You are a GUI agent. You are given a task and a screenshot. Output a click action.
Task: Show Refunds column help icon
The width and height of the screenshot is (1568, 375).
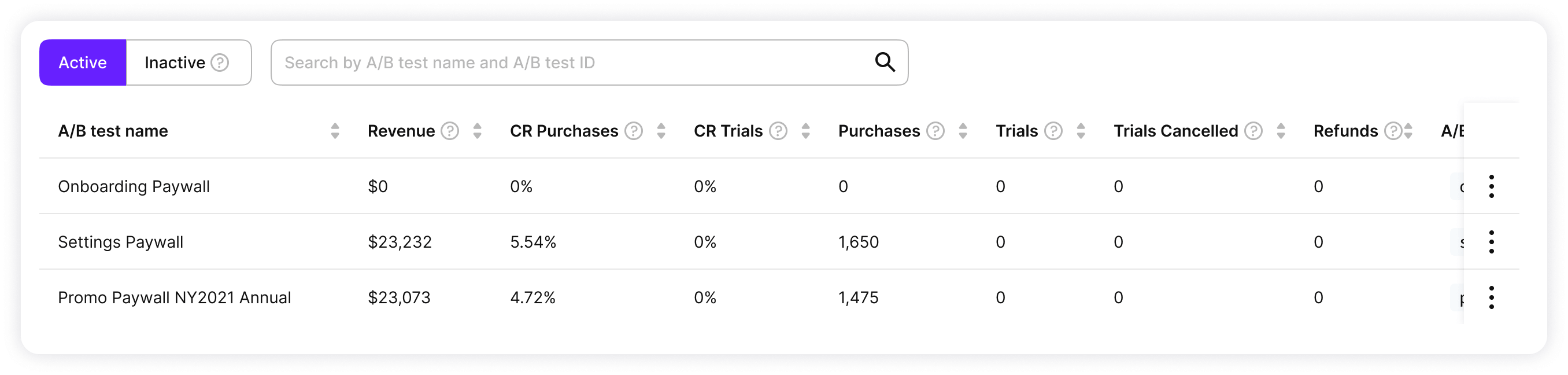pyautogui.click(x=1393, y=131)
